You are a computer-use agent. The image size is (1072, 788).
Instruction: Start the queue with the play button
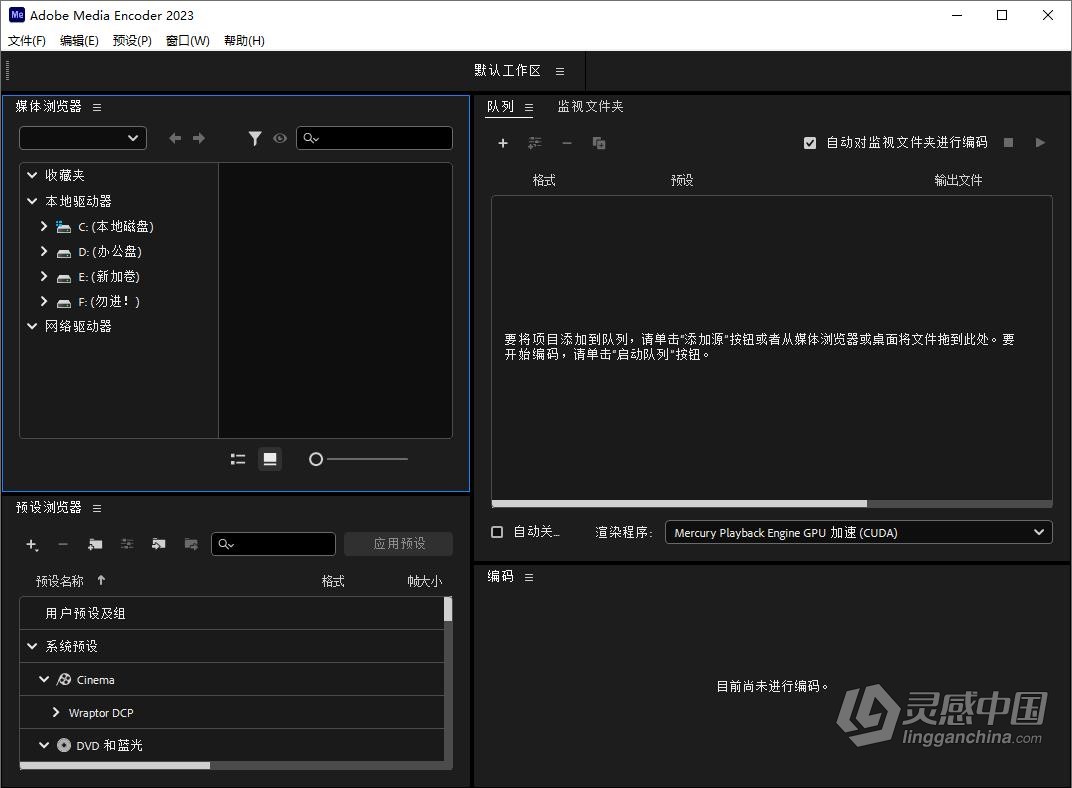click(x=1039, y=142)
